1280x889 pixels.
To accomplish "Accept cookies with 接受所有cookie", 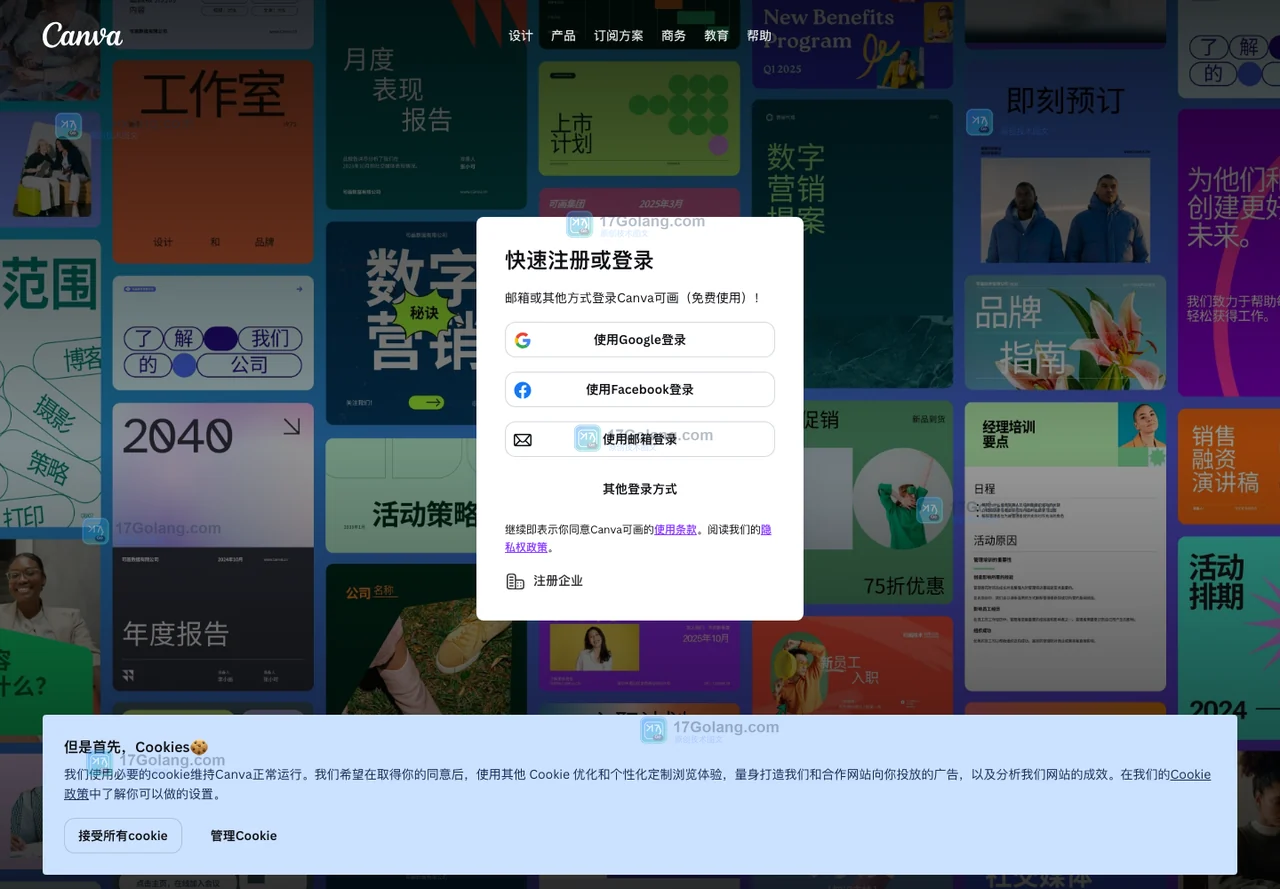I will 123,836.
